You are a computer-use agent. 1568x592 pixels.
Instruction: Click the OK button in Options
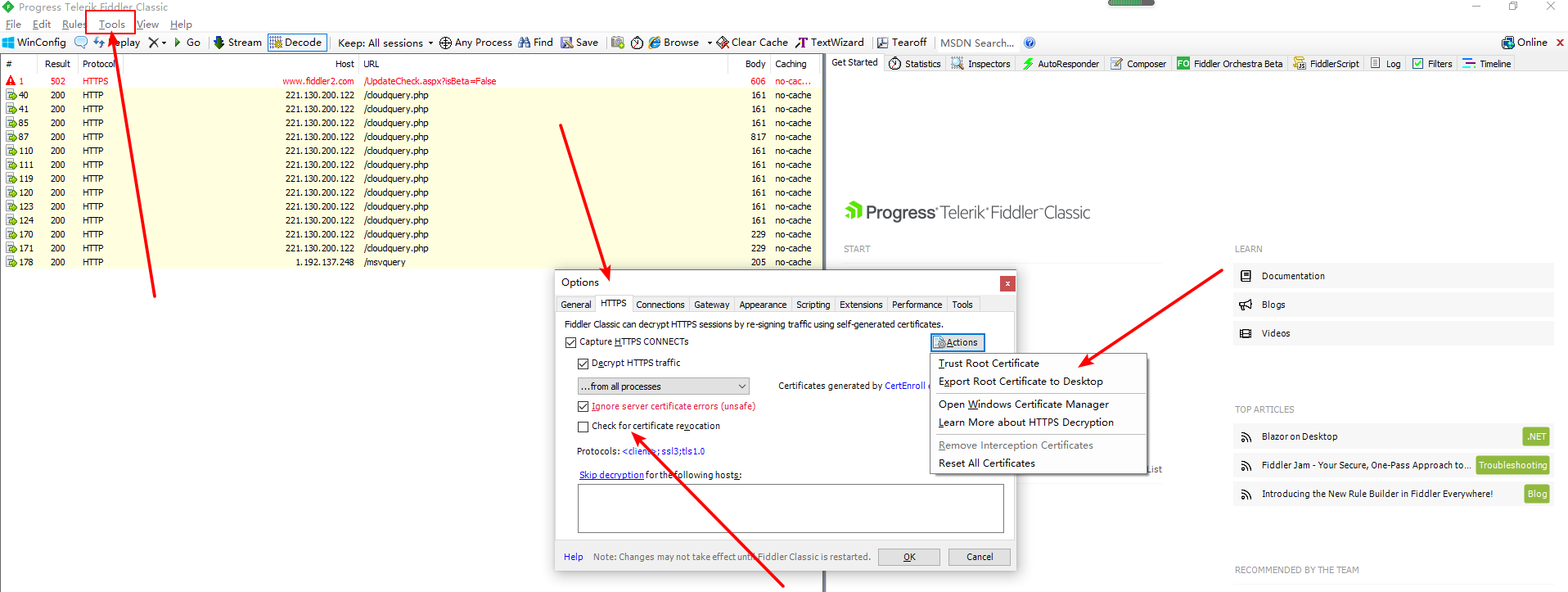click(909, 557)
